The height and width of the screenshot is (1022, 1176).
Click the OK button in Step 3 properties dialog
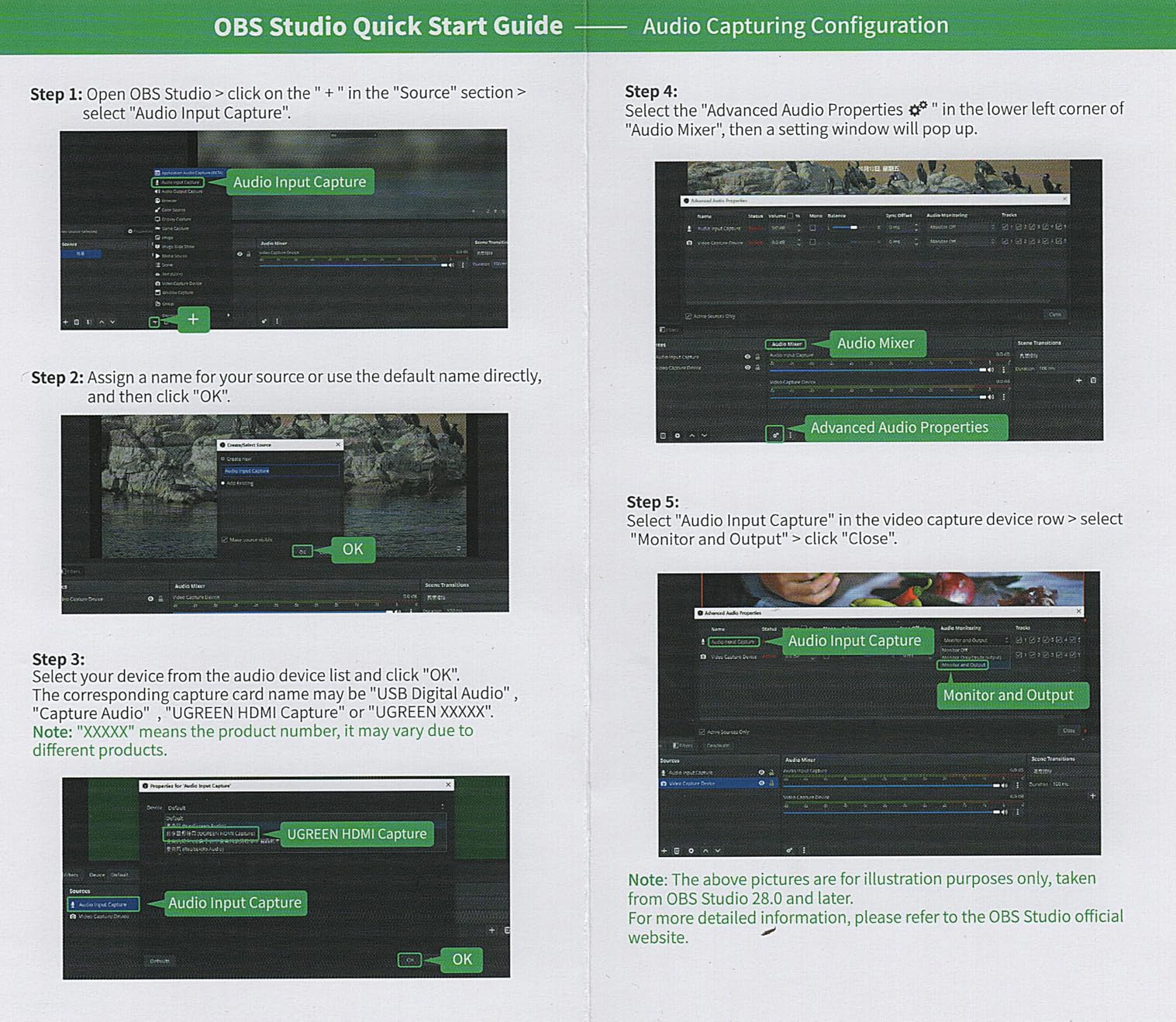[x=409, y=960]
